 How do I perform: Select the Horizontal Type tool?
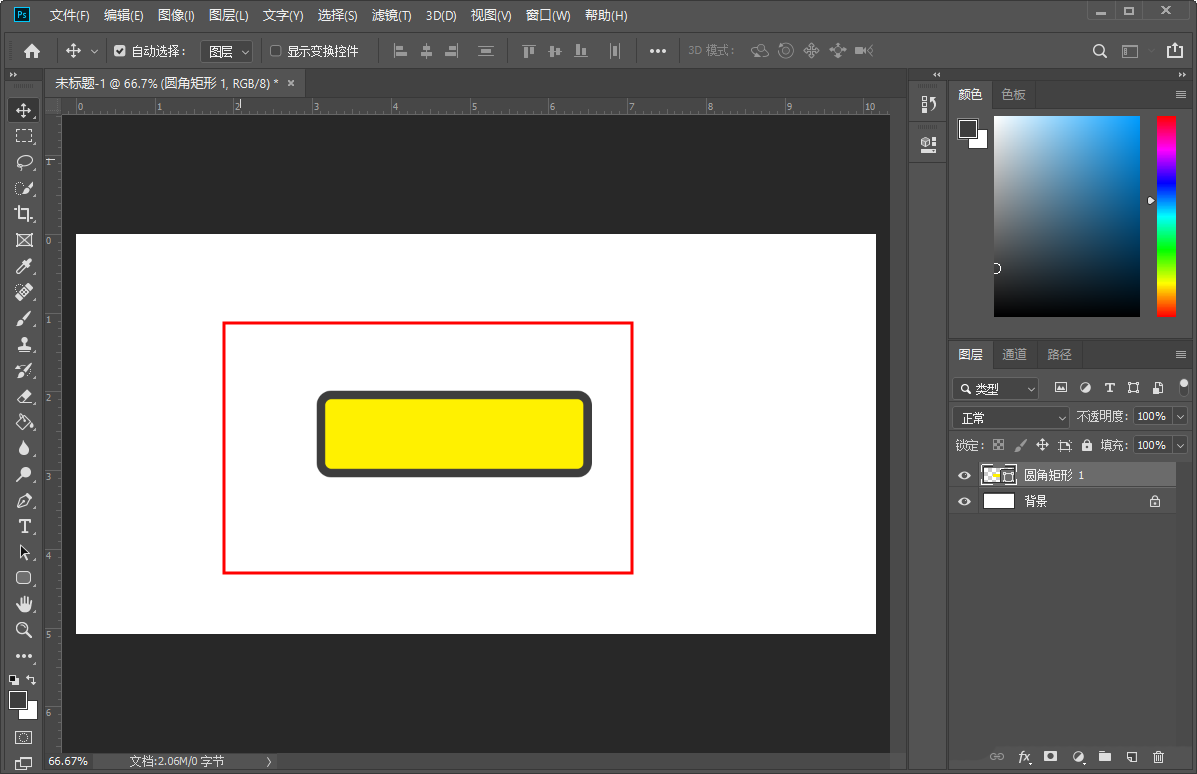(24, 526)
